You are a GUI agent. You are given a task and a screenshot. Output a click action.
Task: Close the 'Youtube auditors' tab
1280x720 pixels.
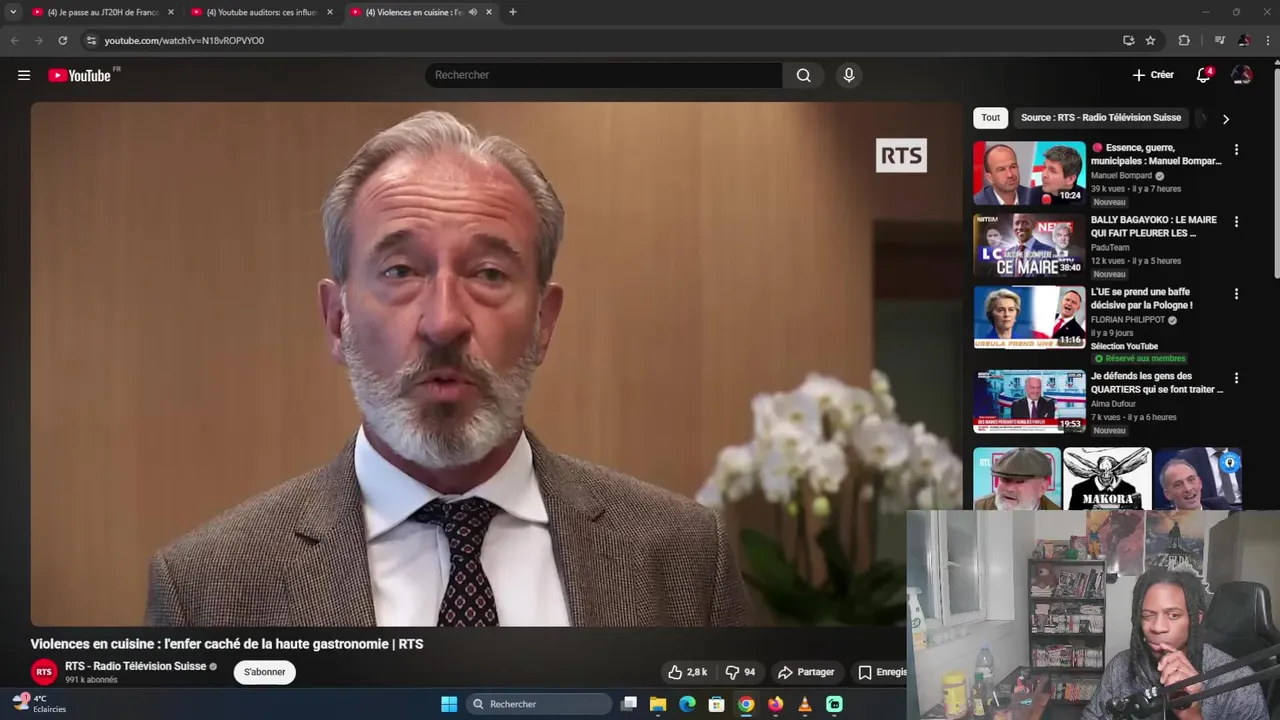[330, 12]
